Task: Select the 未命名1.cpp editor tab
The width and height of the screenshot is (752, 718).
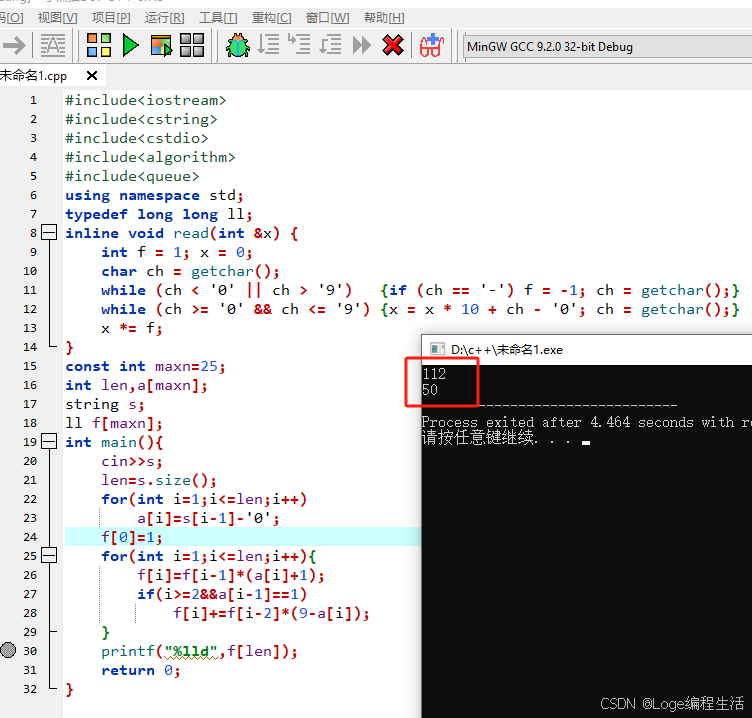Action: tap(34, 76)
